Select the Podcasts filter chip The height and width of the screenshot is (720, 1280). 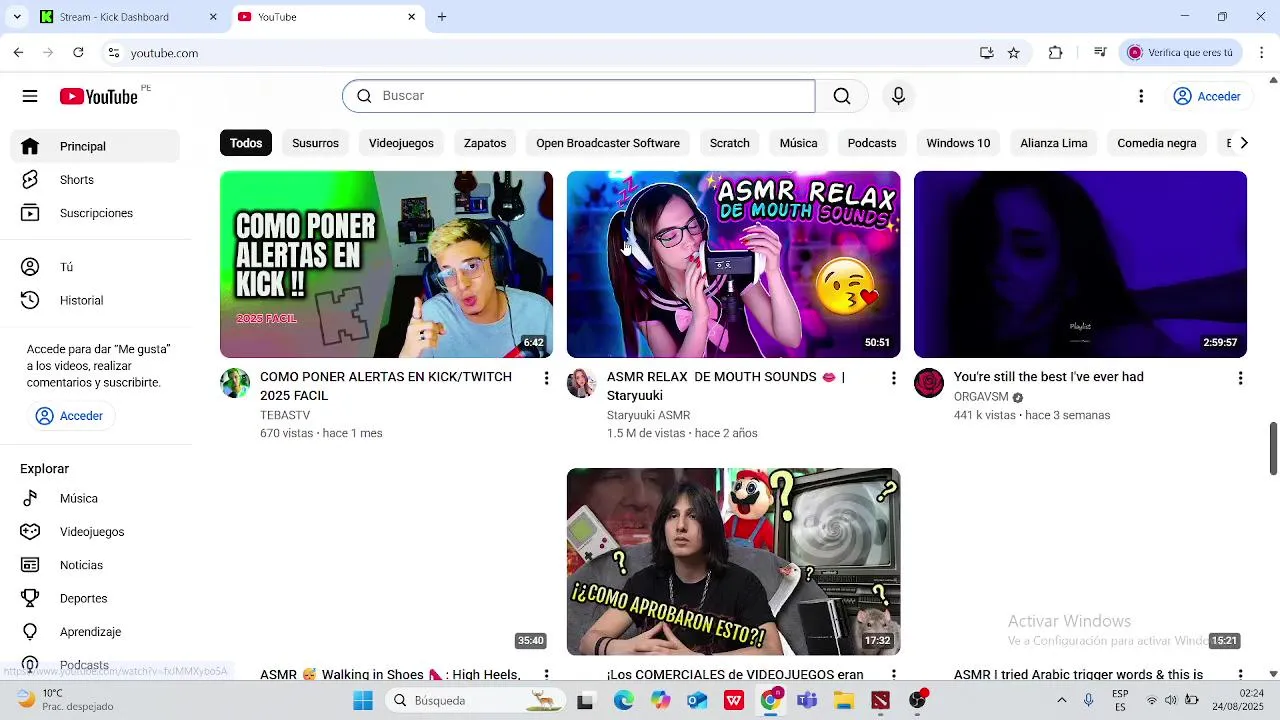(872, 143)
